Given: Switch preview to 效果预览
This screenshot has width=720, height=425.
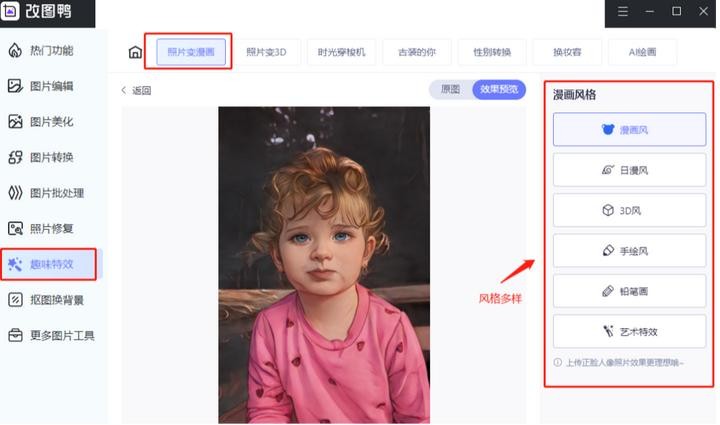Looking at the screenshot, I should coord(499,89).
